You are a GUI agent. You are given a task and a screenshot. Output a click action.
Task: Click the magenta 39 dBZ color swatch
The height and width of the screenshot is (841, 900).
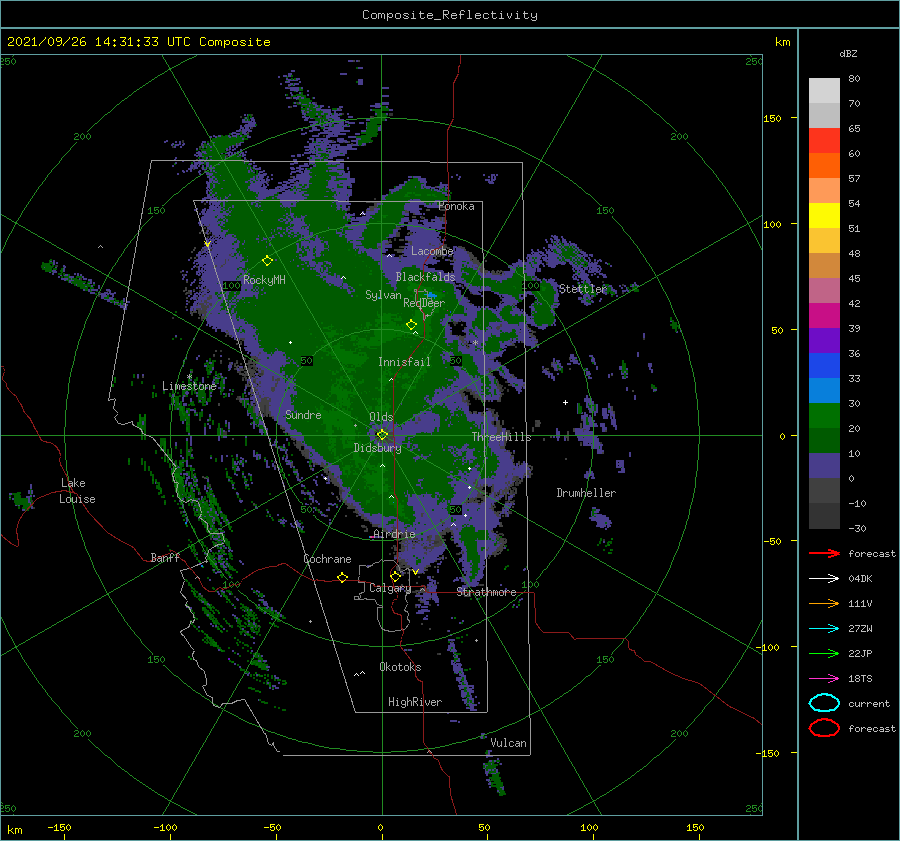point(824,316)
